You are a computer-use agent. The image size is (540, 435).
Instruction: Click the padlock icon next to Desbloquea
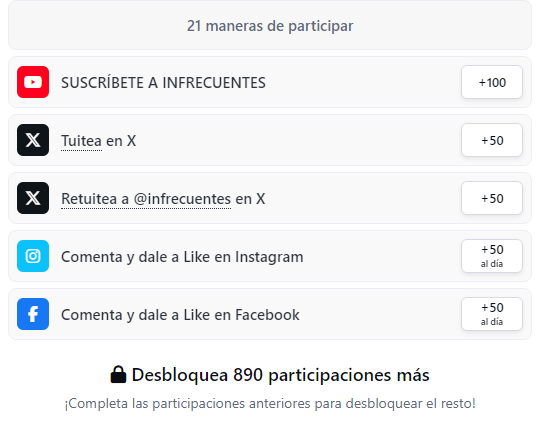tap(118, 374)
